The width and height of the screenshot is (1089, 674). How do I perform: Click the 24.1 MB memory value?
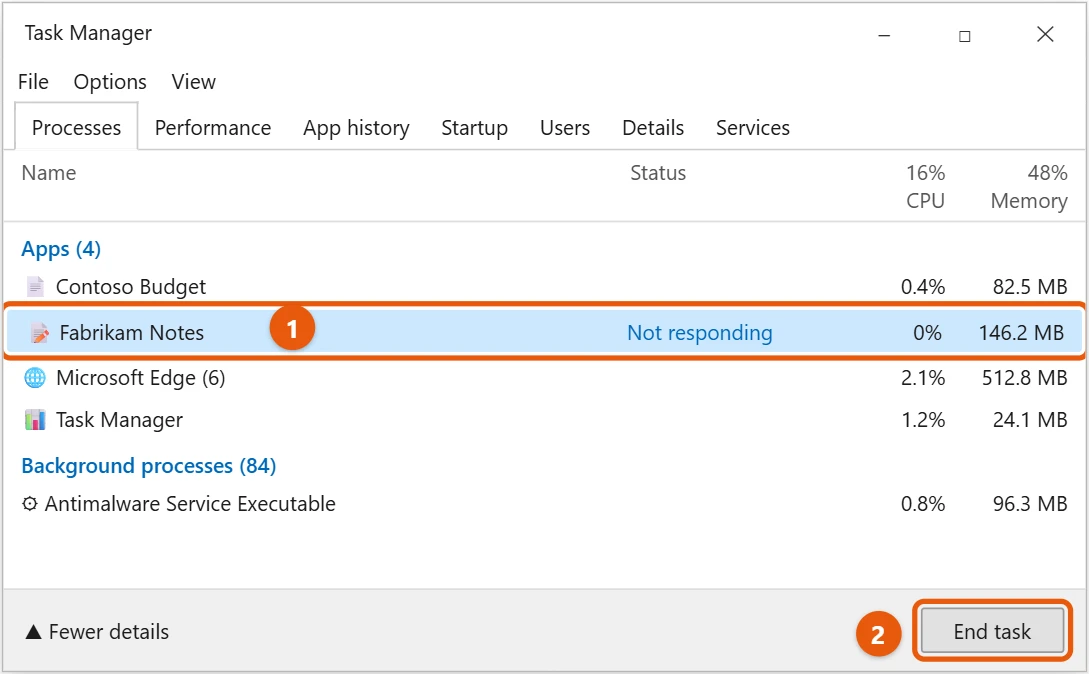[x=1030, y=420]
